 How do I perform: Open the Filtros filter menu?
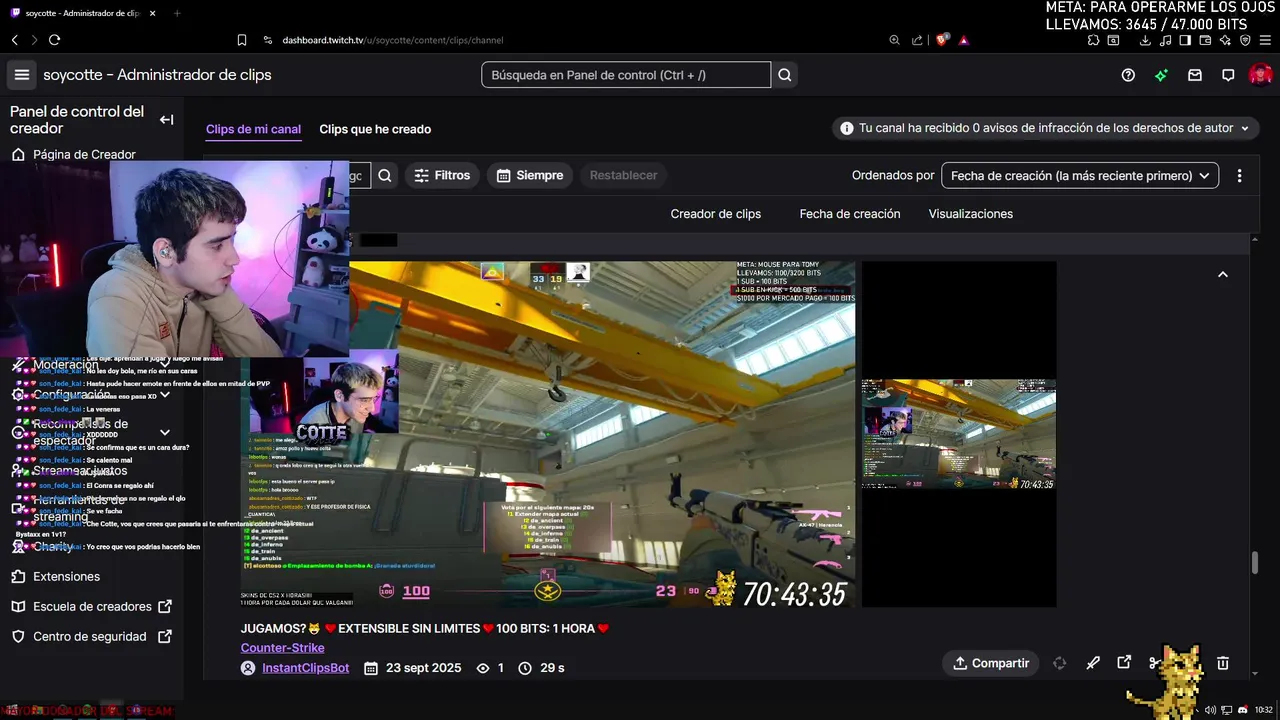tap(442, 175)
